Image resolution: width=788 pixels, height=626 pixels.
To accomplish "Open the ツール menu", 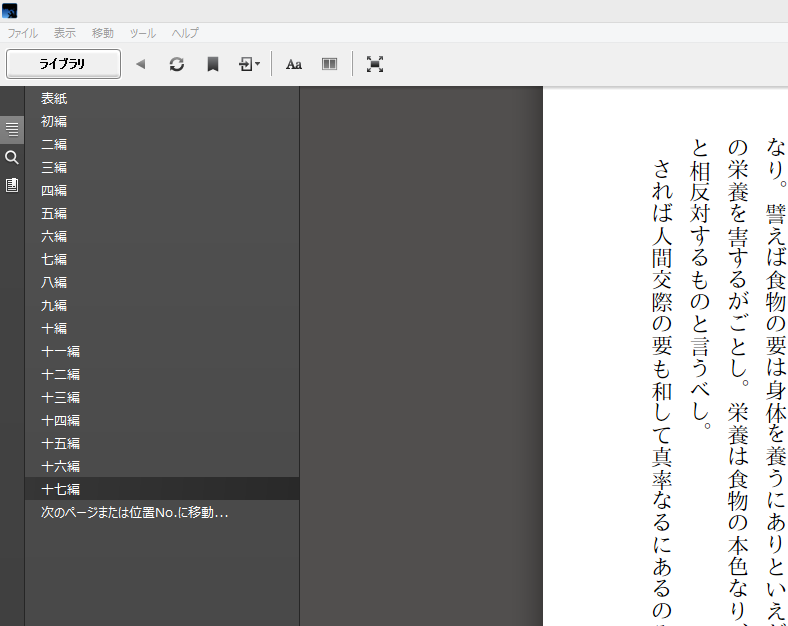I will click(143, 33).
